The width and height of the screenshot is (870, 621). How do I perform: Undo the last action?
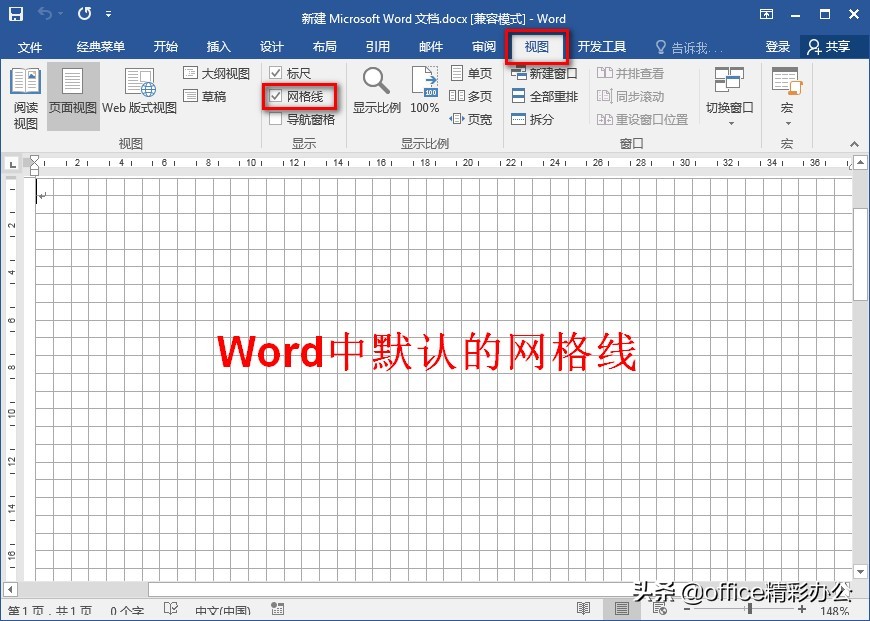click(45, 14)
